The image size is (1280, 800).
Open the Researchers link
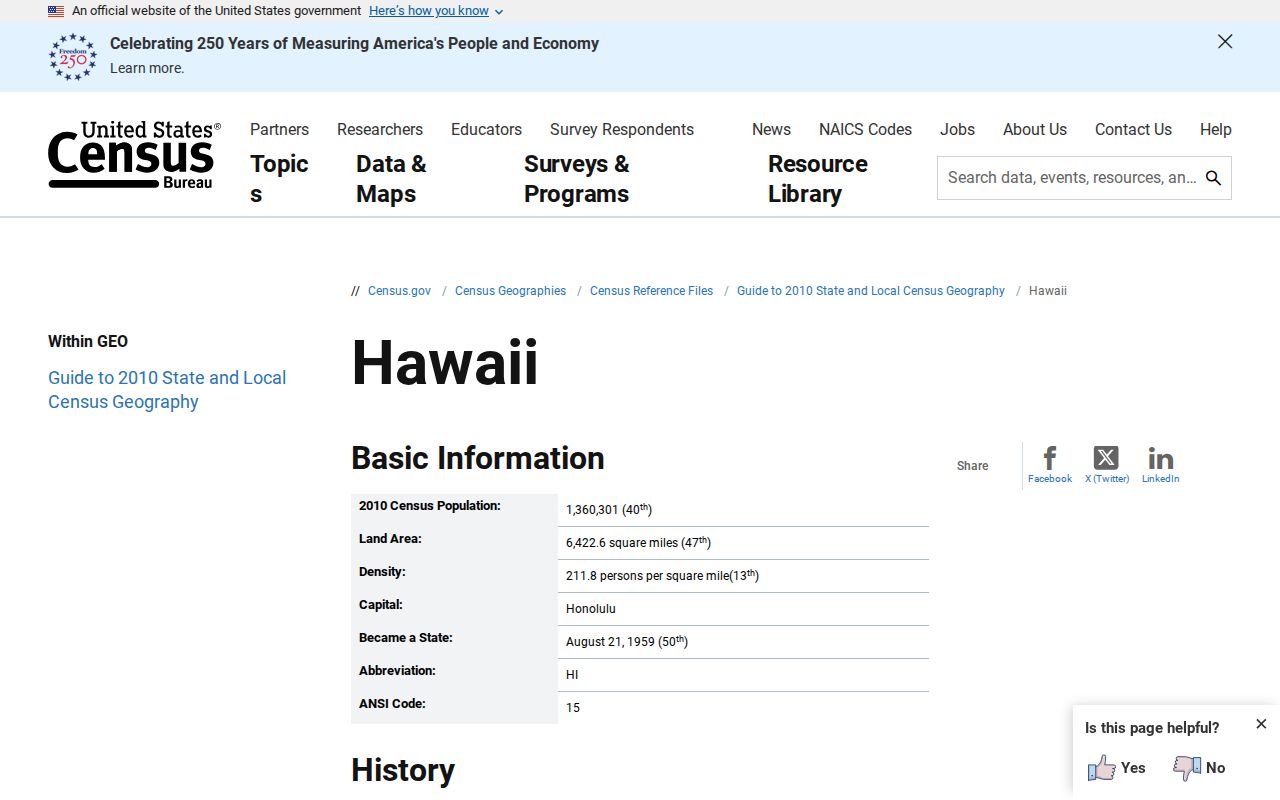click(380, 129)
